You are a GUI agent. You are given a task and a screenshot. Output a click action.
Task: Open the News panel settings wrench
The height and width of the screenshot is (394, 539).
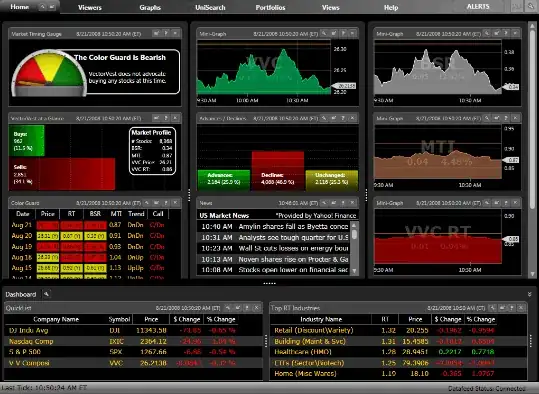tap(324, 203)
